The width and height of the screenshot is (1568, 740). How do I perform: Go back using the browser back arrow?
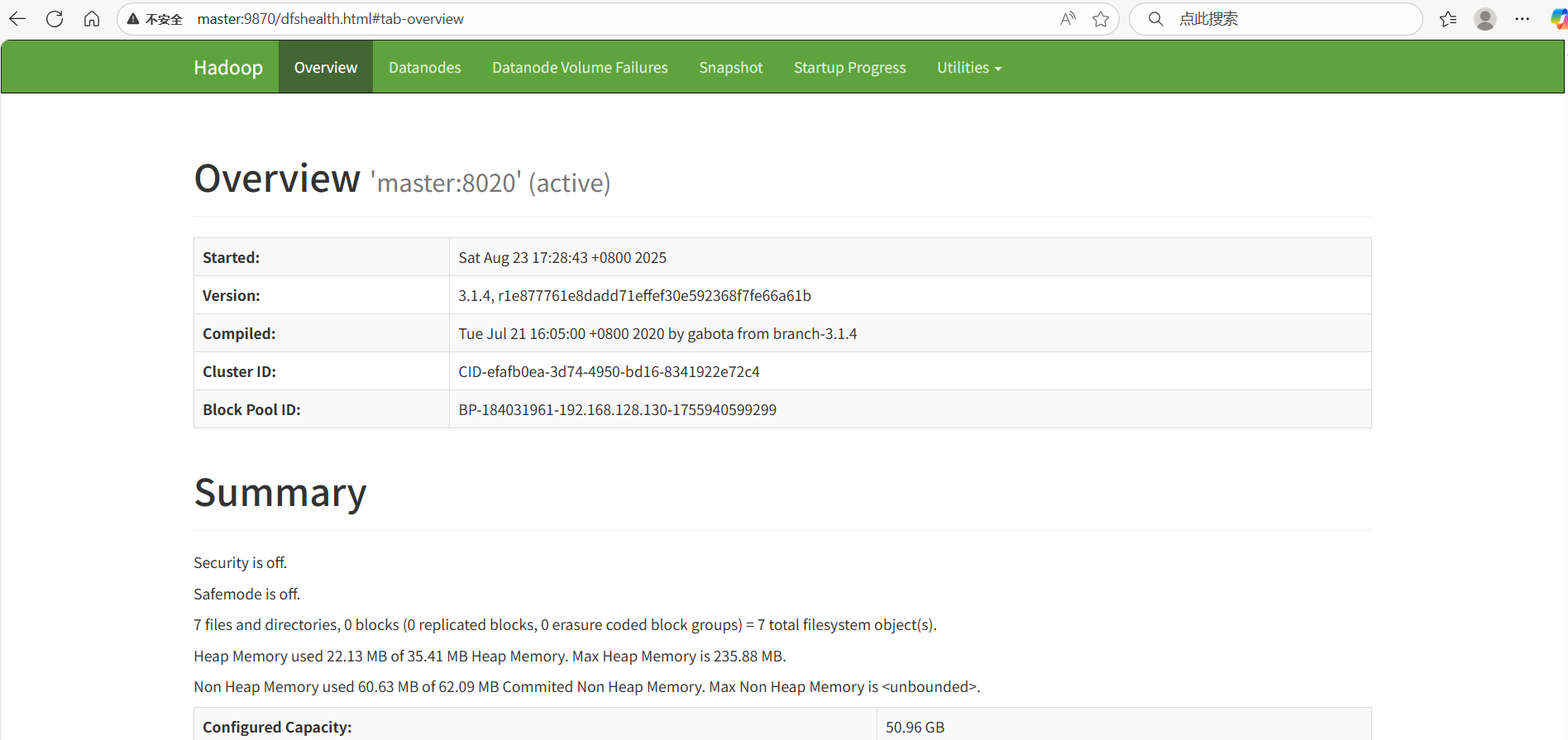17,19
